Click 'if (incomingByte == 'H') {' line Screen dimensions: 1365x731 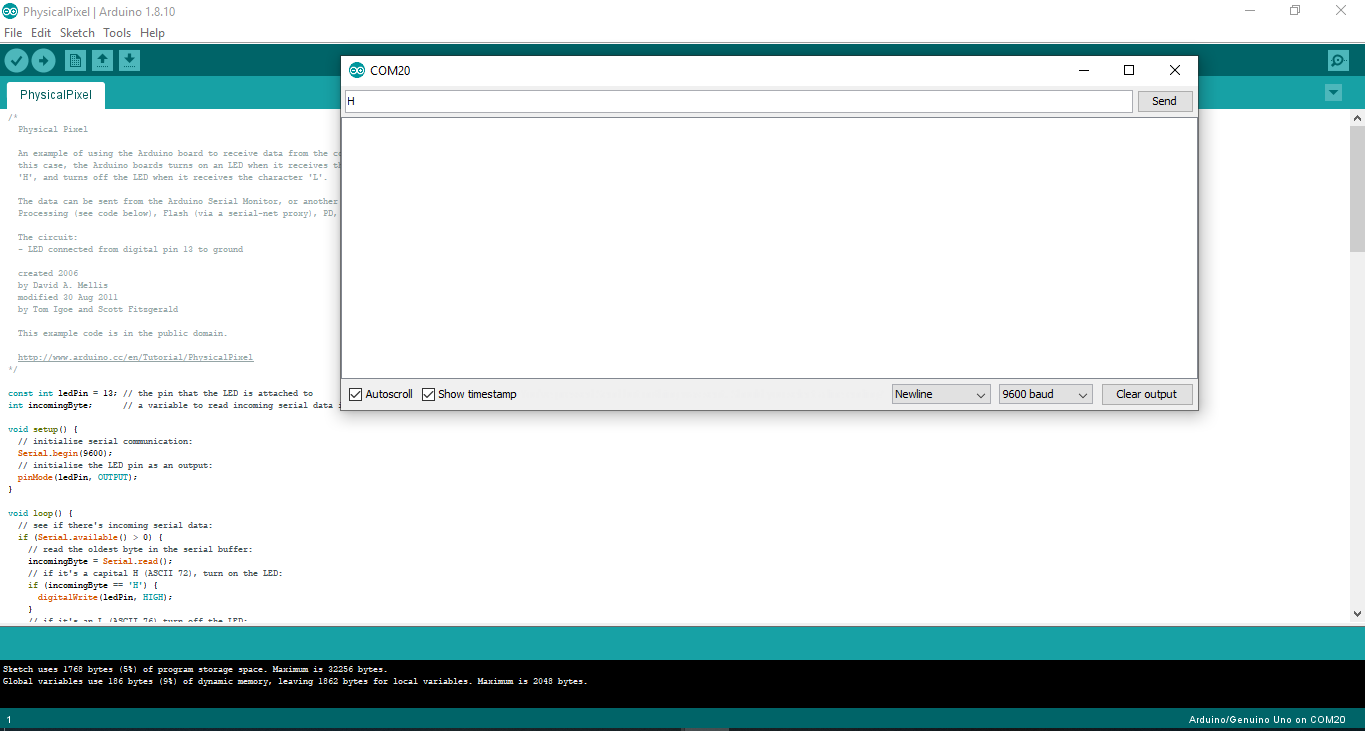tap(93, 585)
